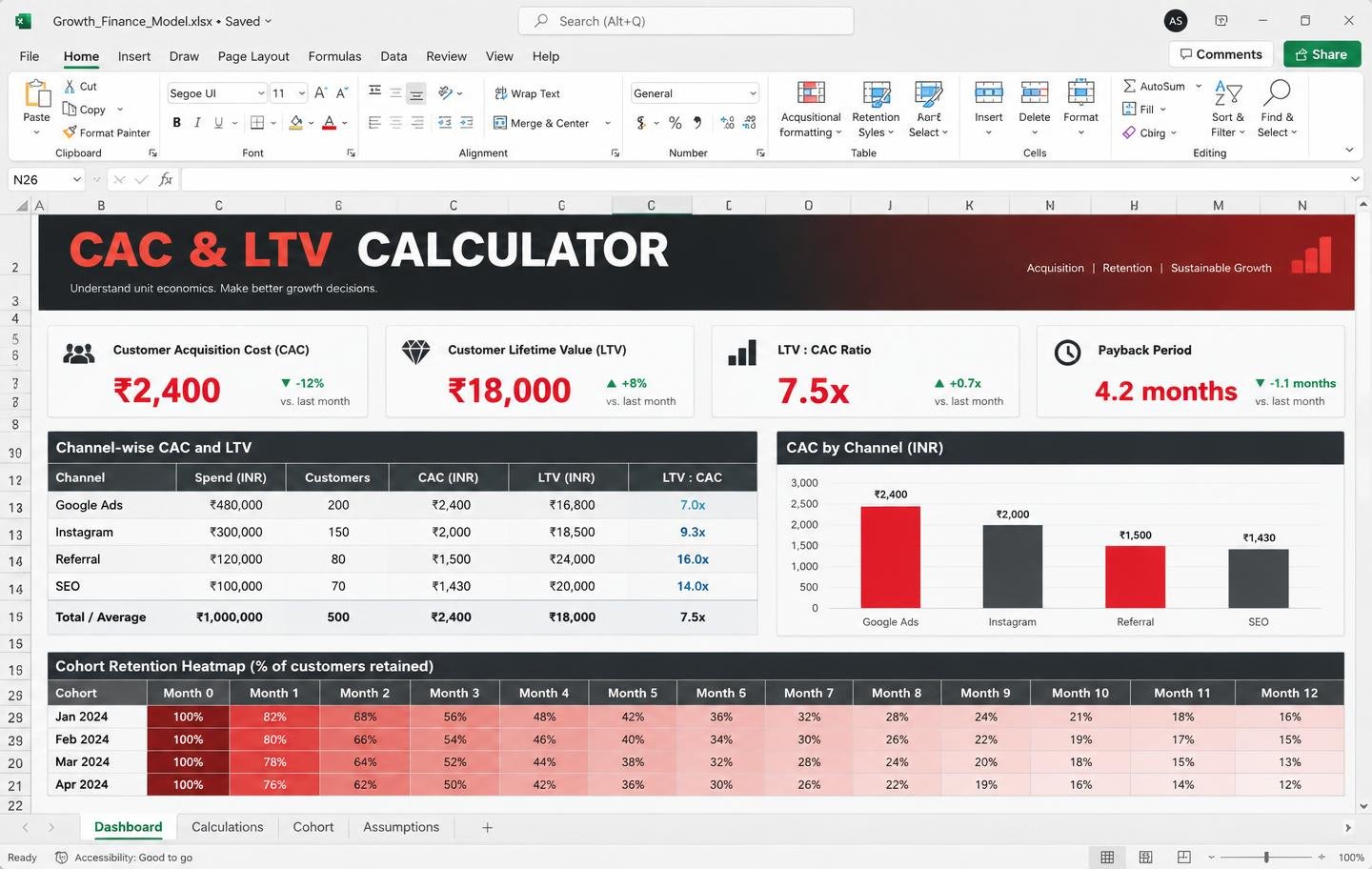
Task: Toggle Underline formatting
Action: click(x=218, y=123)
